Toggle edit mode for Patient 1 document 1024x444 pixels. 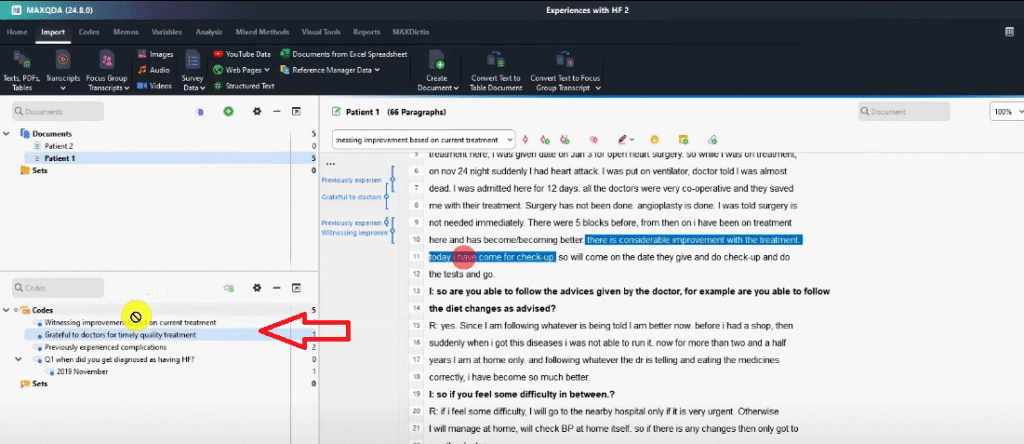point(336,112)
